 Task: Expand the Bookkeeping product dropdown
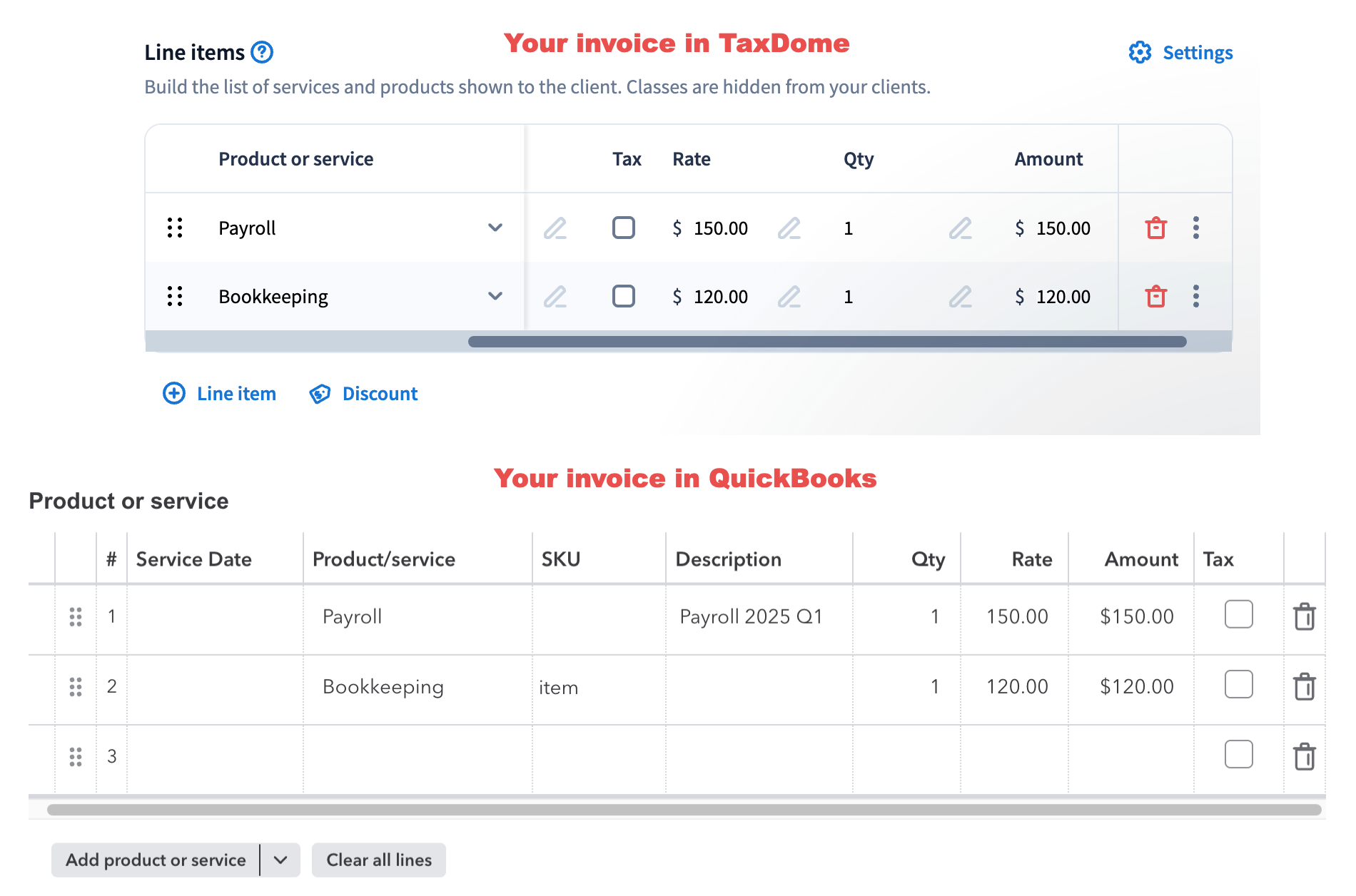point(495,296)
